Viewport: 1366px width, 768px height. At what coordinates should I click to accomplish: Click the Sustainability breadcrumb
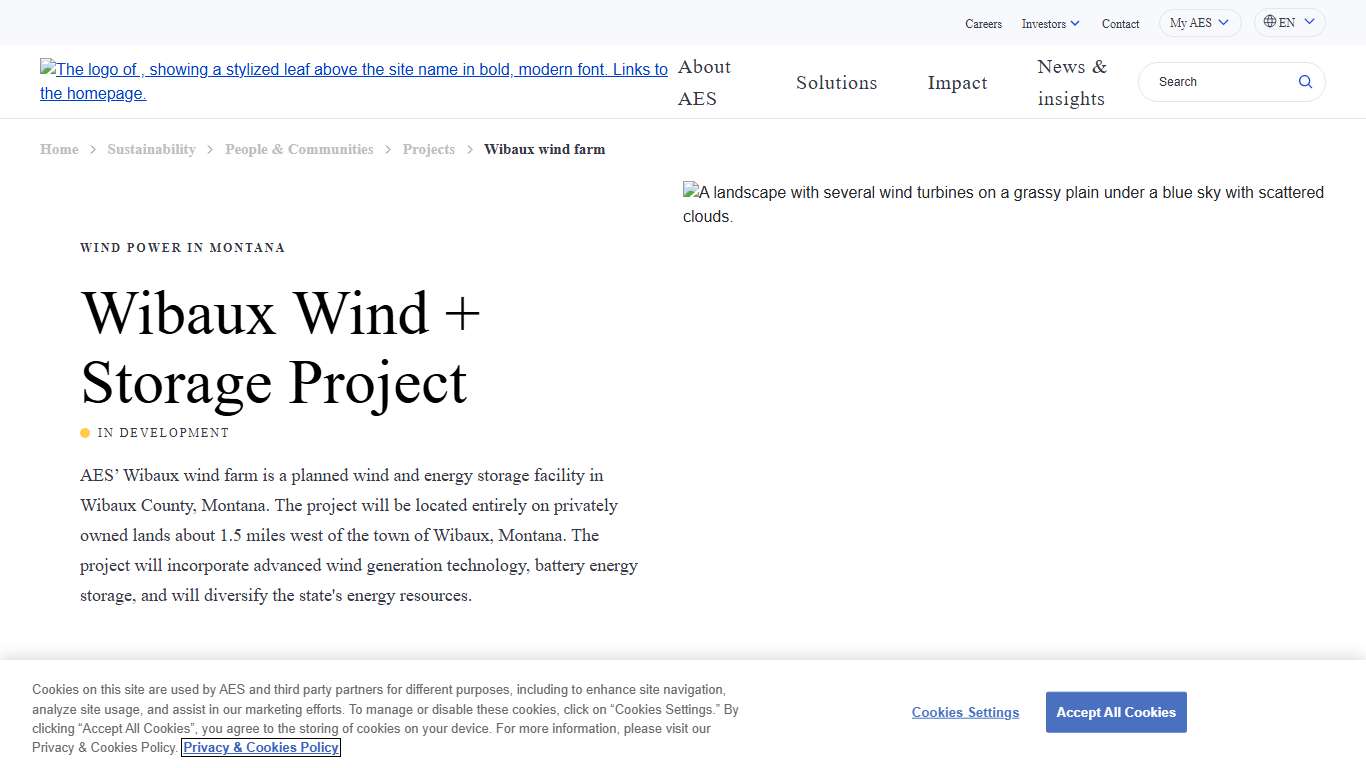coord(151,148)
